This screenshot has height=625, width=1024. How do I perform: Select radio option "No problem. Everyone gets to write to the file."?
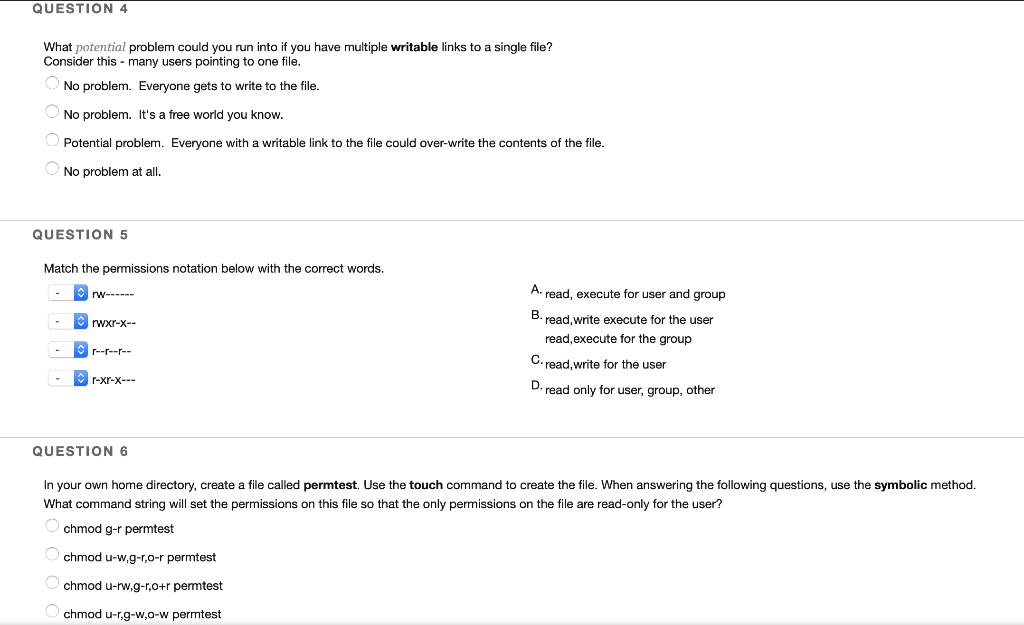pyautogui.click(x=51, y=83)
